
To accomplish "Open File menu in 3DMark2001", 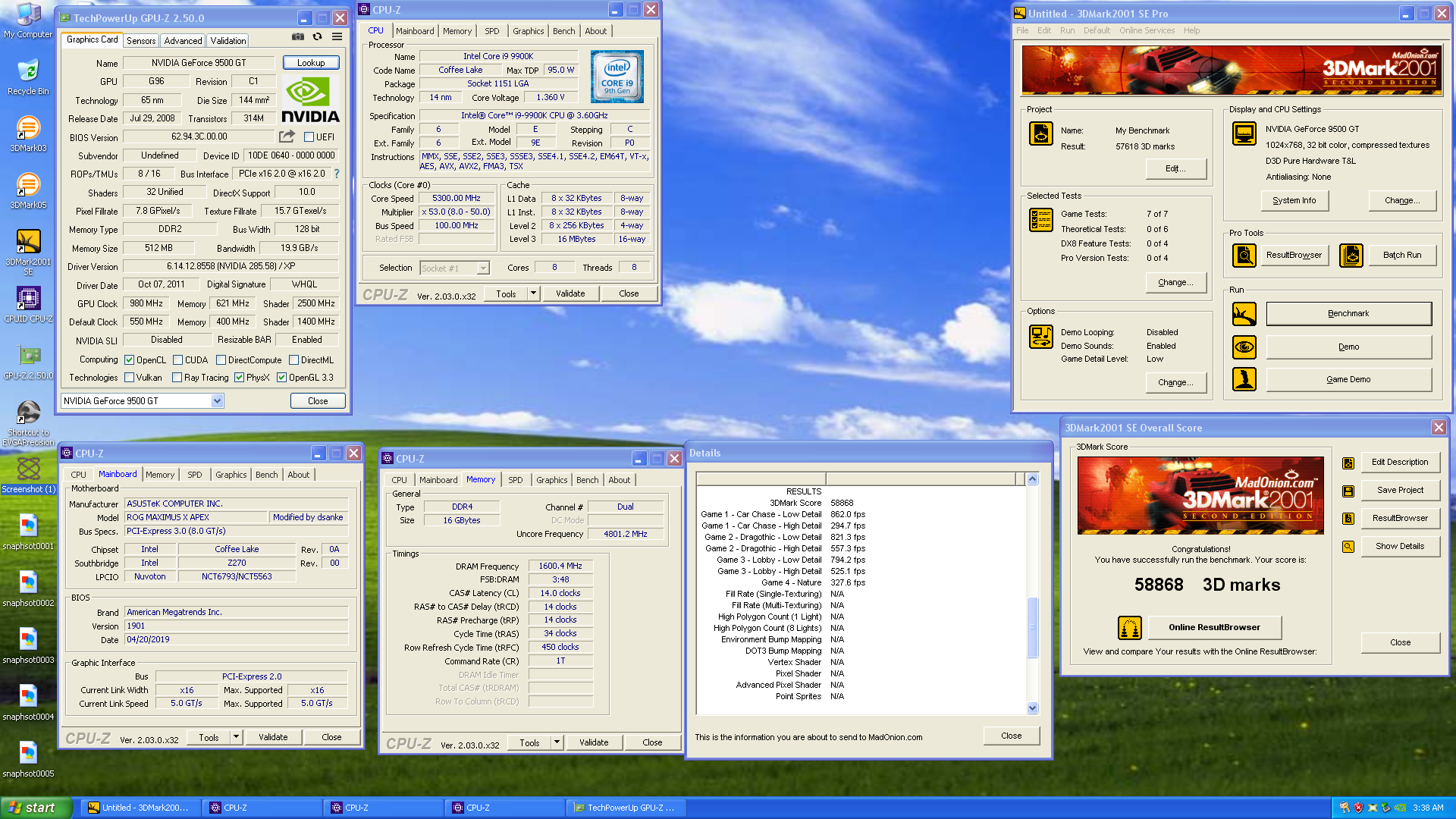I will point(1022,30).
